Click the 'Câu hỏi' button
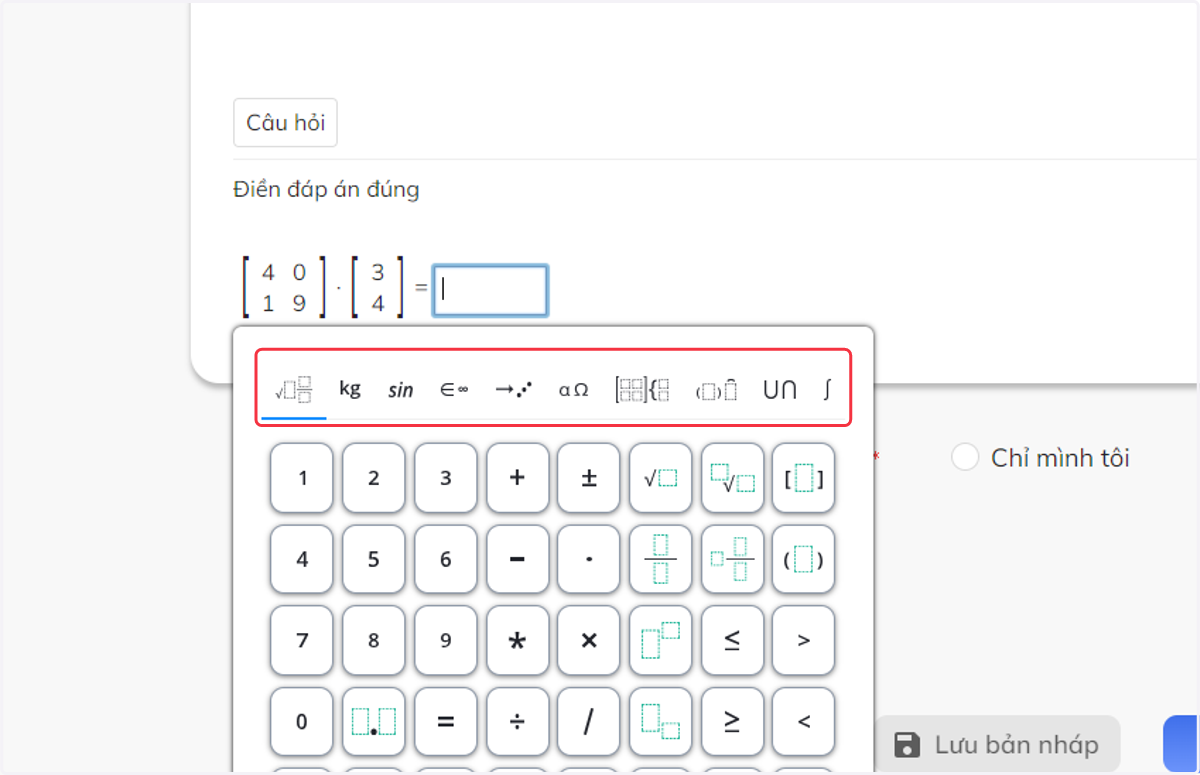The image size is (1200, 775). click(286, 123)
